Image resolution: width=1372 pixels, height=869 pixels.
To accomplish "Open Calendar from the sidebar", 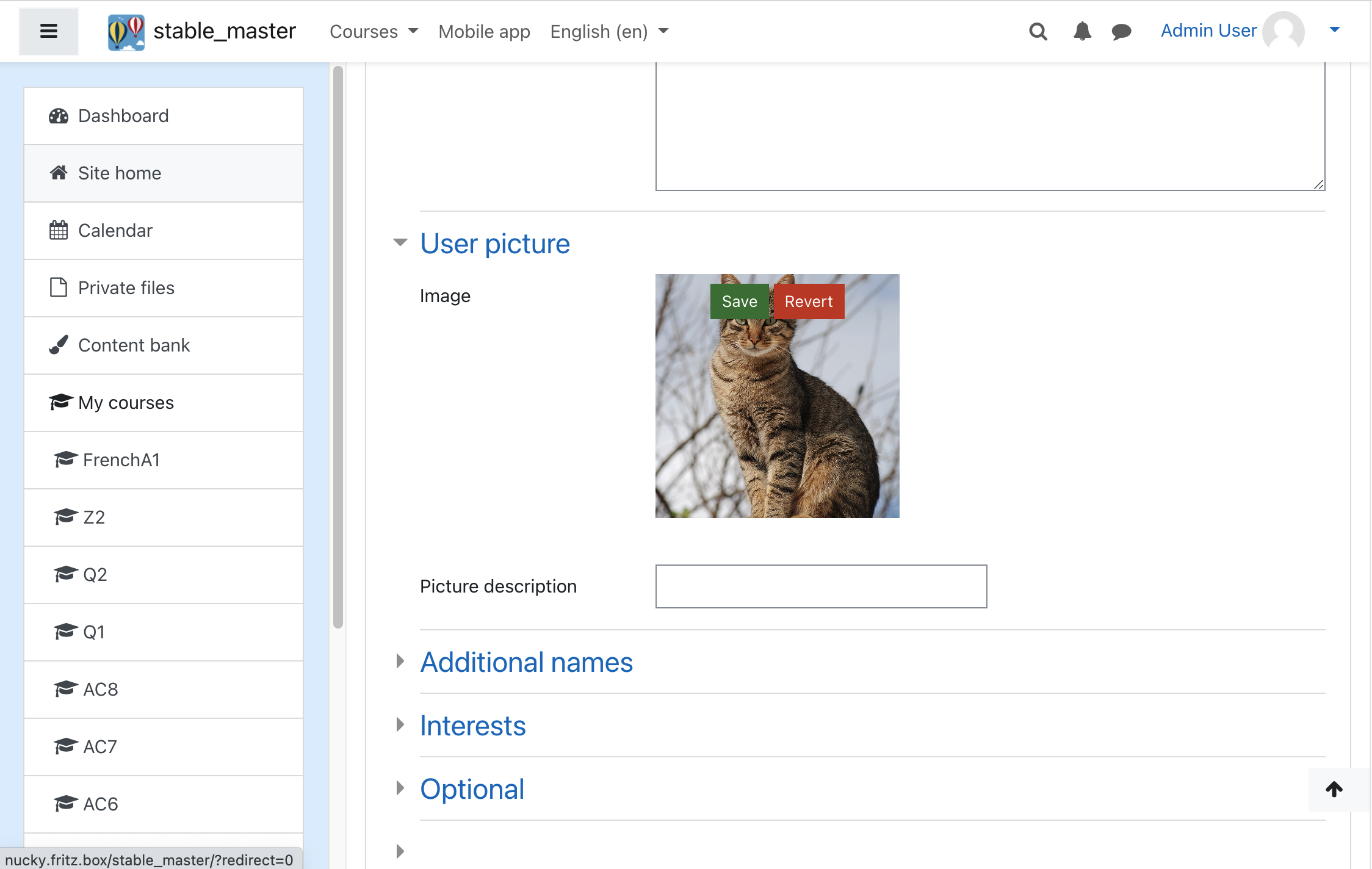I will (164, 231).
